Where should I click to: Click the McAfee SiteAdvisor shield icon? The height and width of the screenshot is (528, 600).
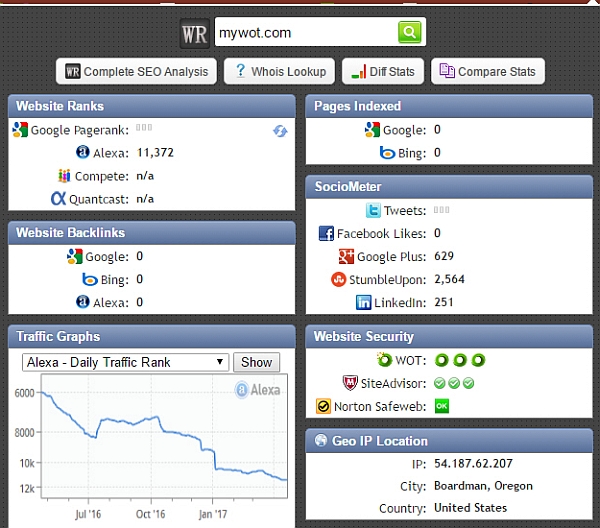pos(350,383)
